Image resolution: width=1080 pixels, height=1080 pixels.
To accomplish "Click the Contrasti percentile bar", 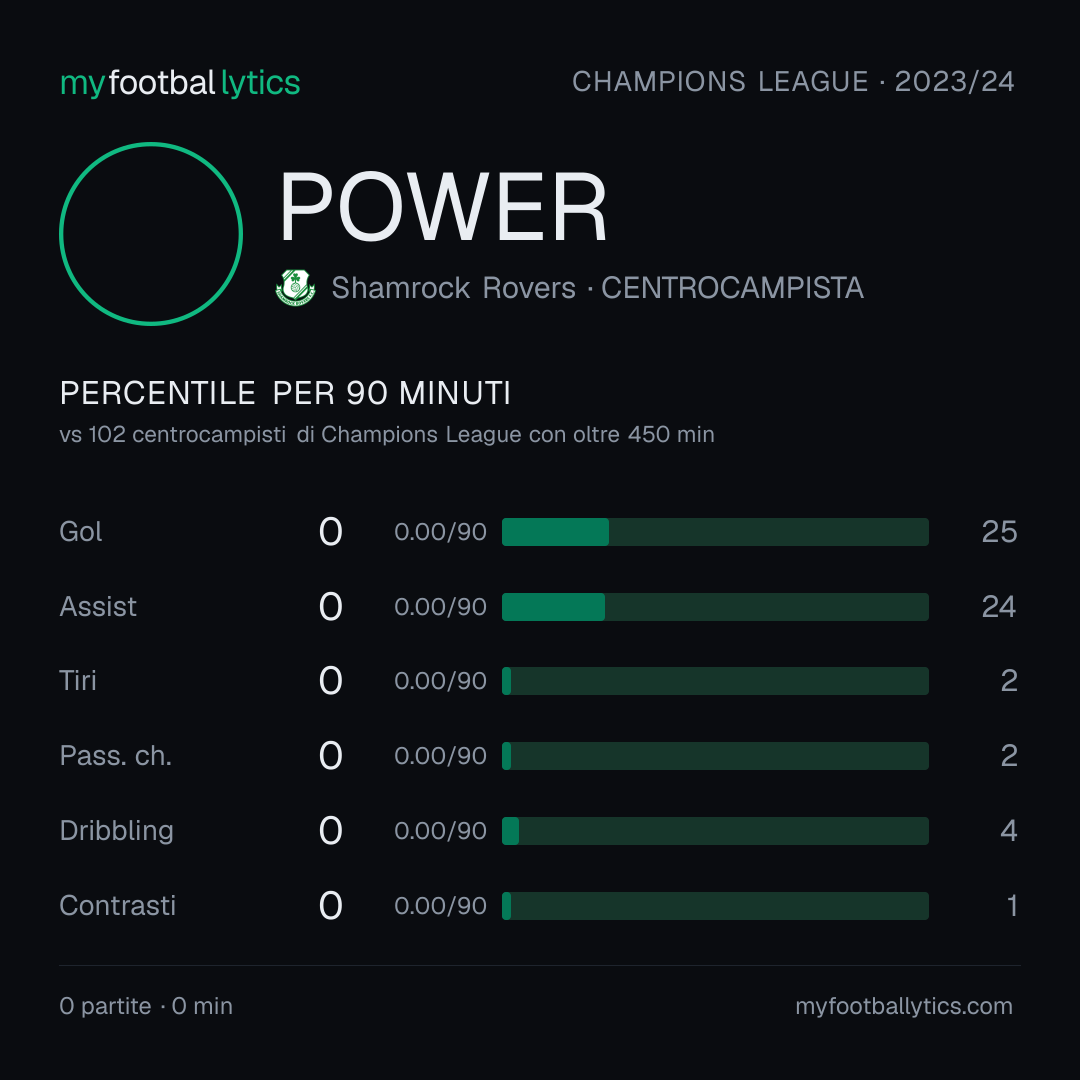I will click(x=715, y=906).
